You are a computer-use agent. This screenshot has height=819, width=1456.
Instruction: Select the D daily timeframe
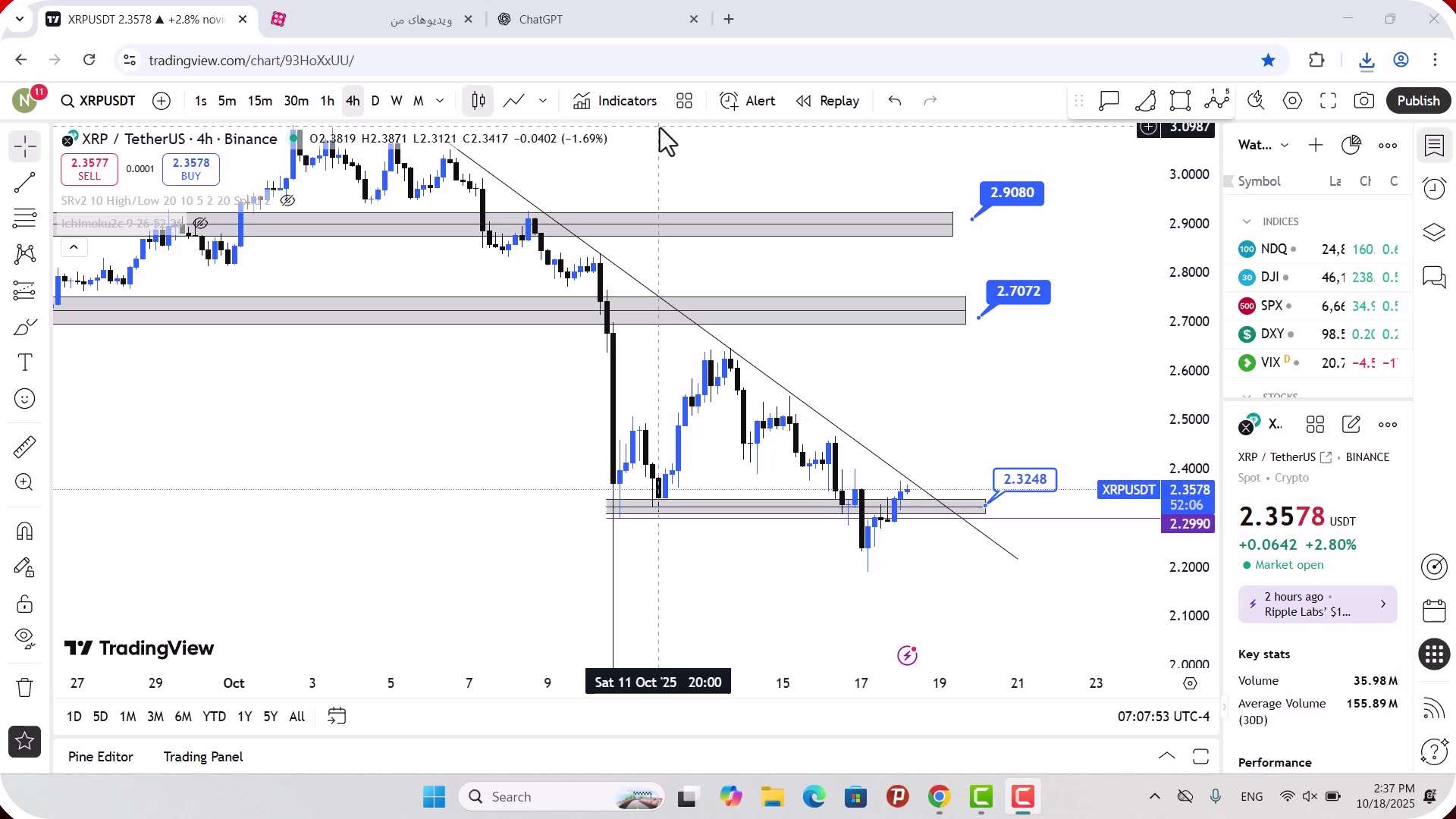(x=375, y=101)
